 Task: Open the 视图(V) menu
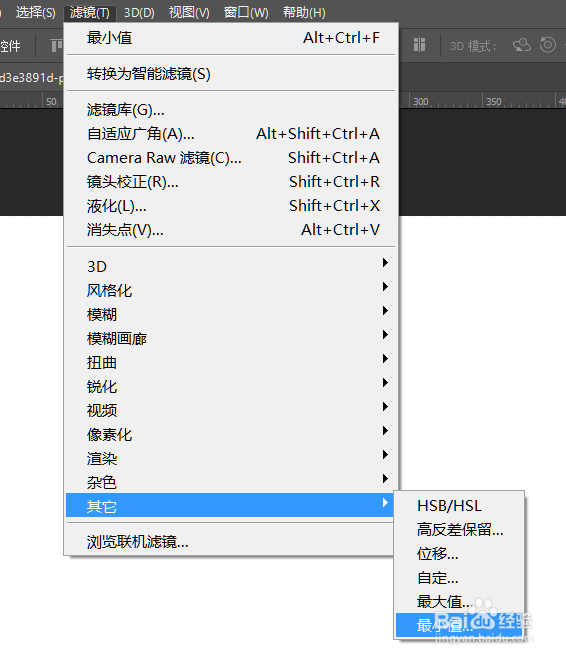point(189,12)
